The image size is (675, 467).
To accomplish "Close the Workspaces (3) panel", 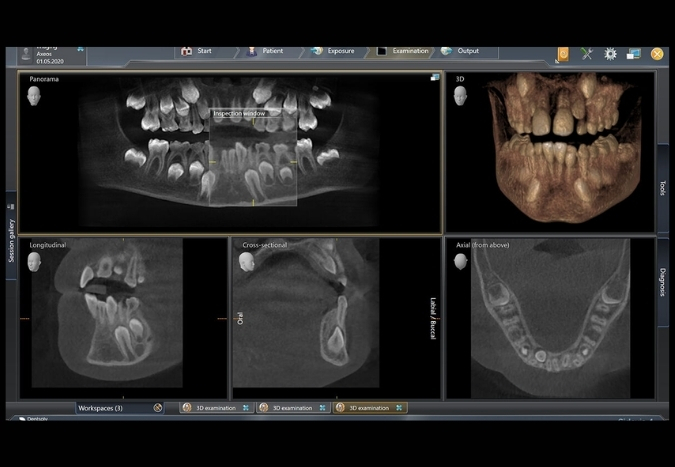I will click(158, 408).
